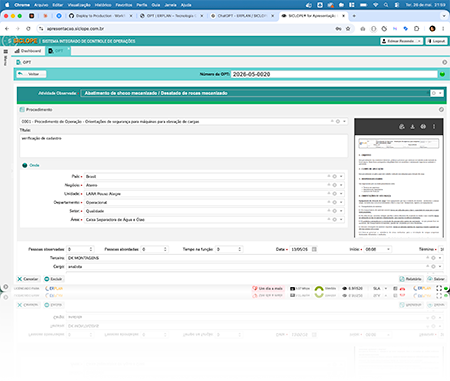
Task: Click the print icon in PDF viewer
Action: pos(423,127)
